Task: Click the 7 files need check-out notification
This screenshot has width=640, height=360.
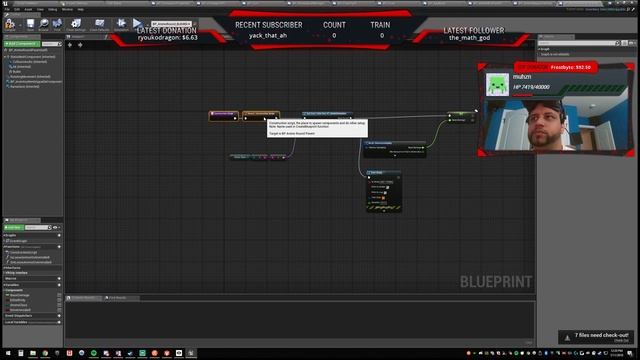Action: 596,337
